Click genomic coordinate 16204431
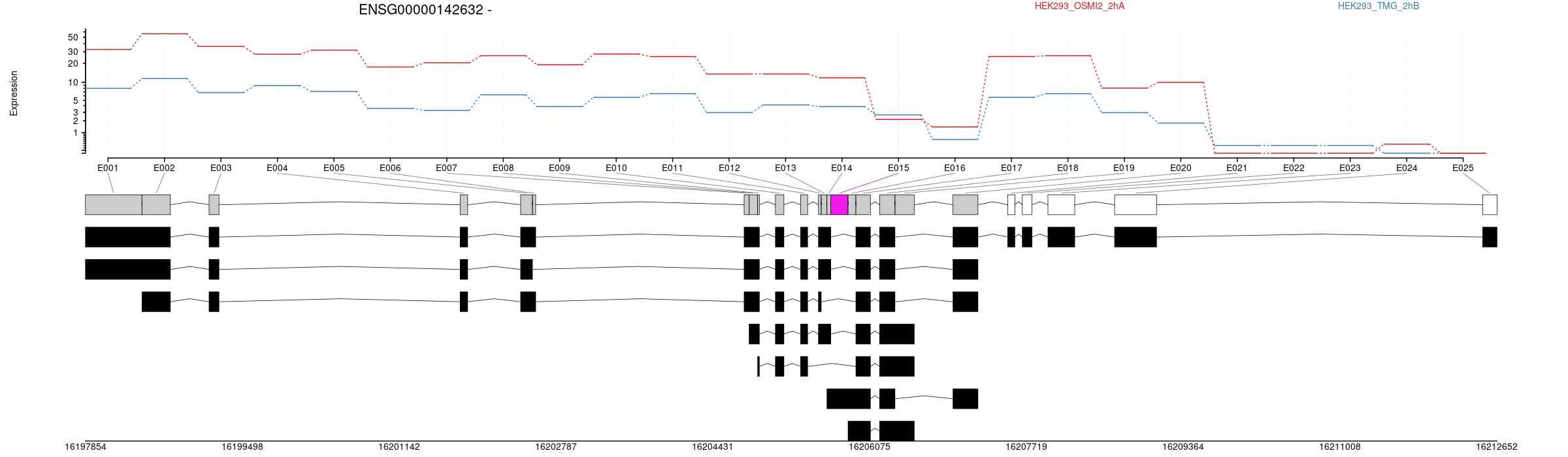 click(x=713, y=447)
